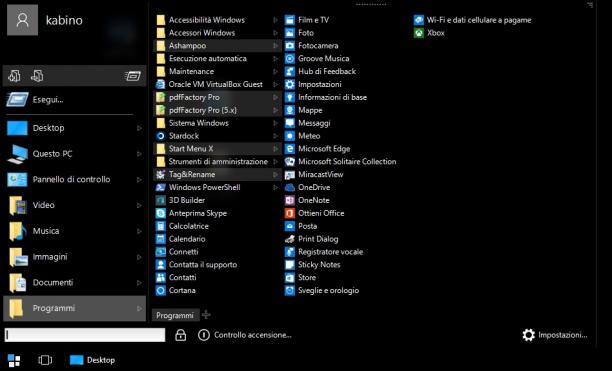Expand Windows PowerShell folder
Image resolution: width=612 pixels, height=371 pixels.
pyautogui.click(x=217, y=187)
